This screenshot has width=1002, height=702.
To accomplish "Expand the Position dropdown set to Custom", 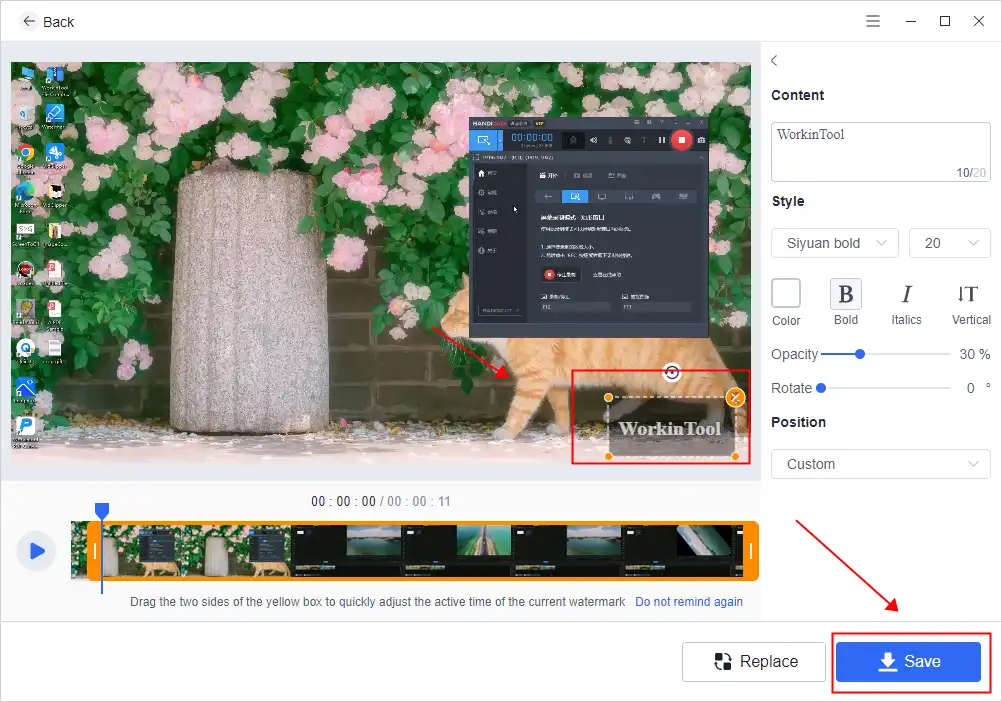I will (x=881, y=464).
